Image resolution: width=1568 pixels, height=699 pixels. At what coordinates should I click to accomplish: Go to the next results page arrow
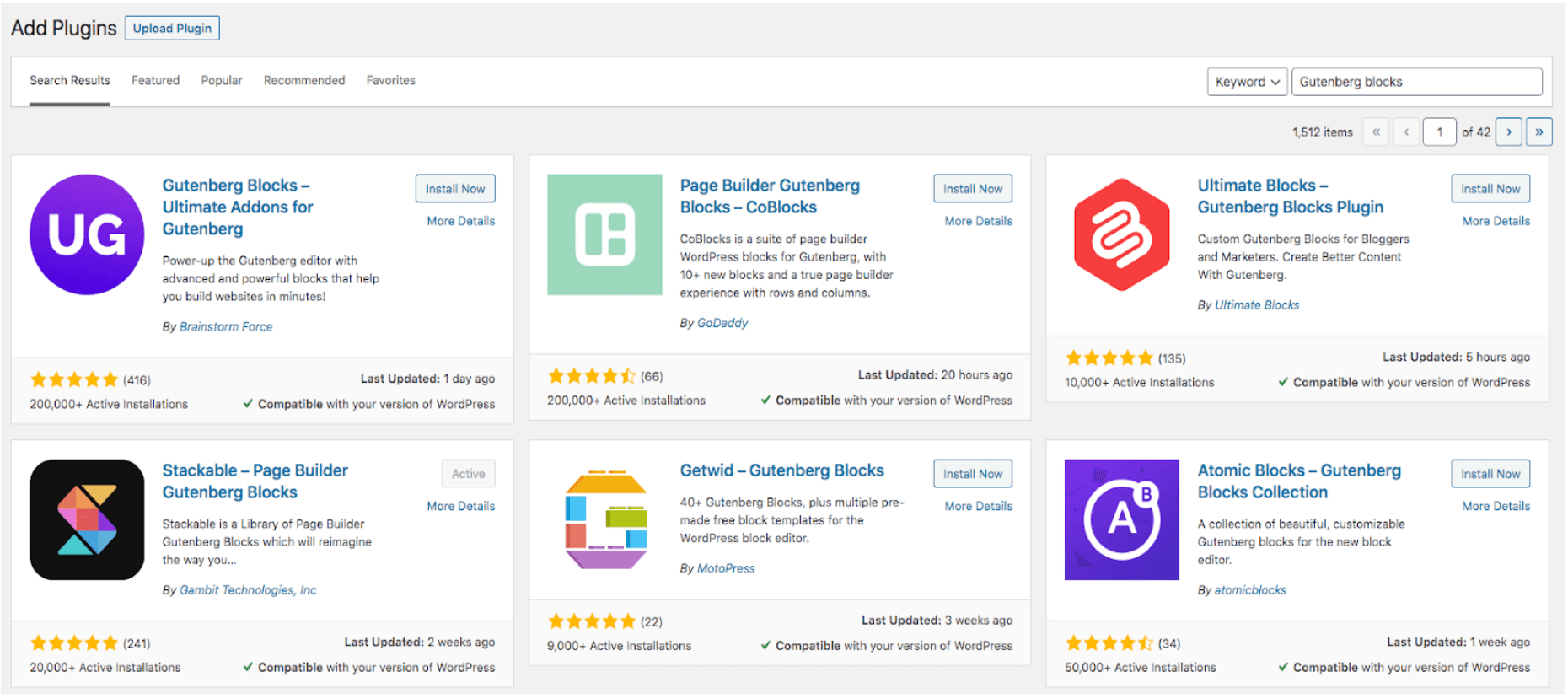coord(1509,132)
